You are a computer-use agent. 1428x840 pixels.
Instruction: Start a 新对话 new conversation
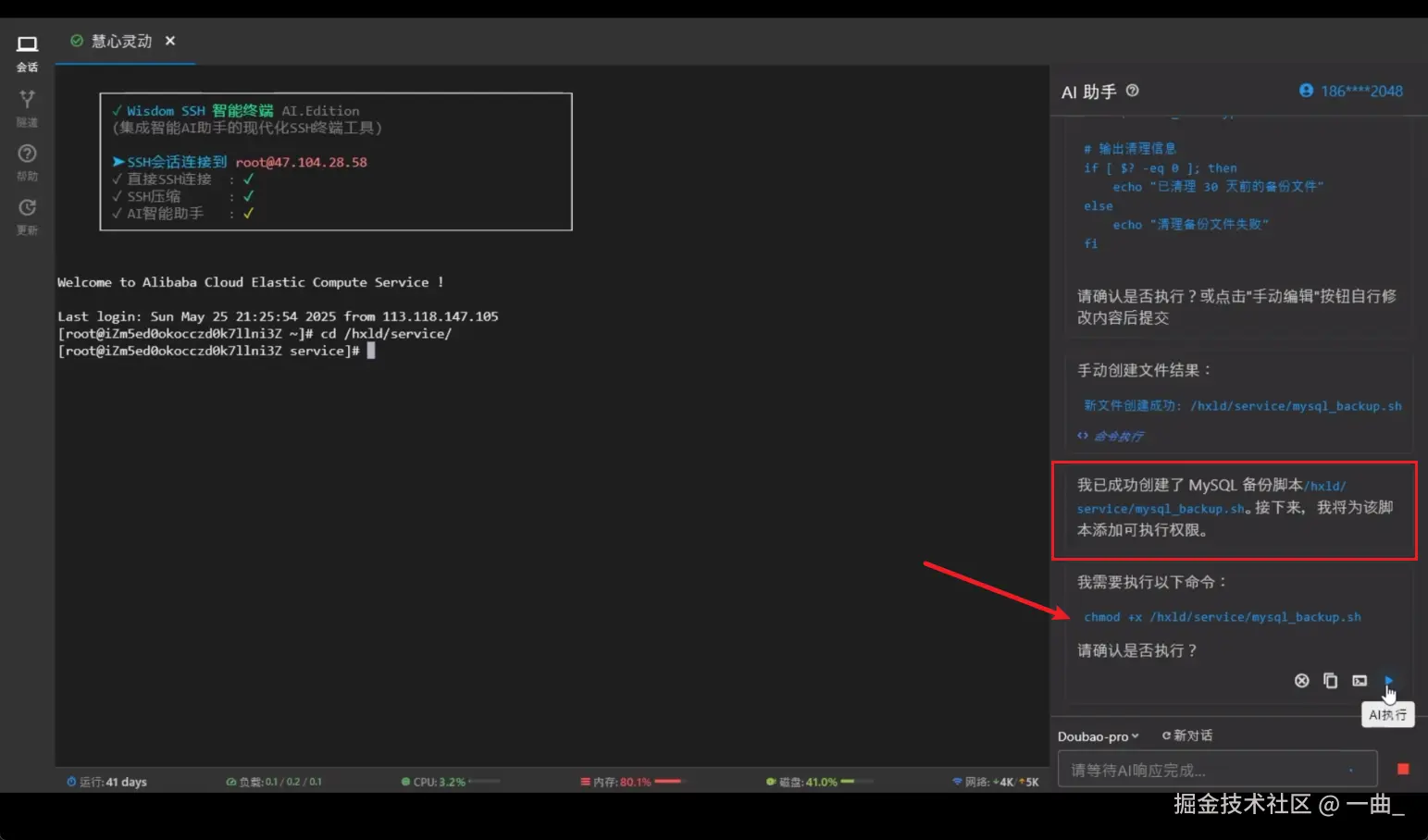pos(1187,735)
